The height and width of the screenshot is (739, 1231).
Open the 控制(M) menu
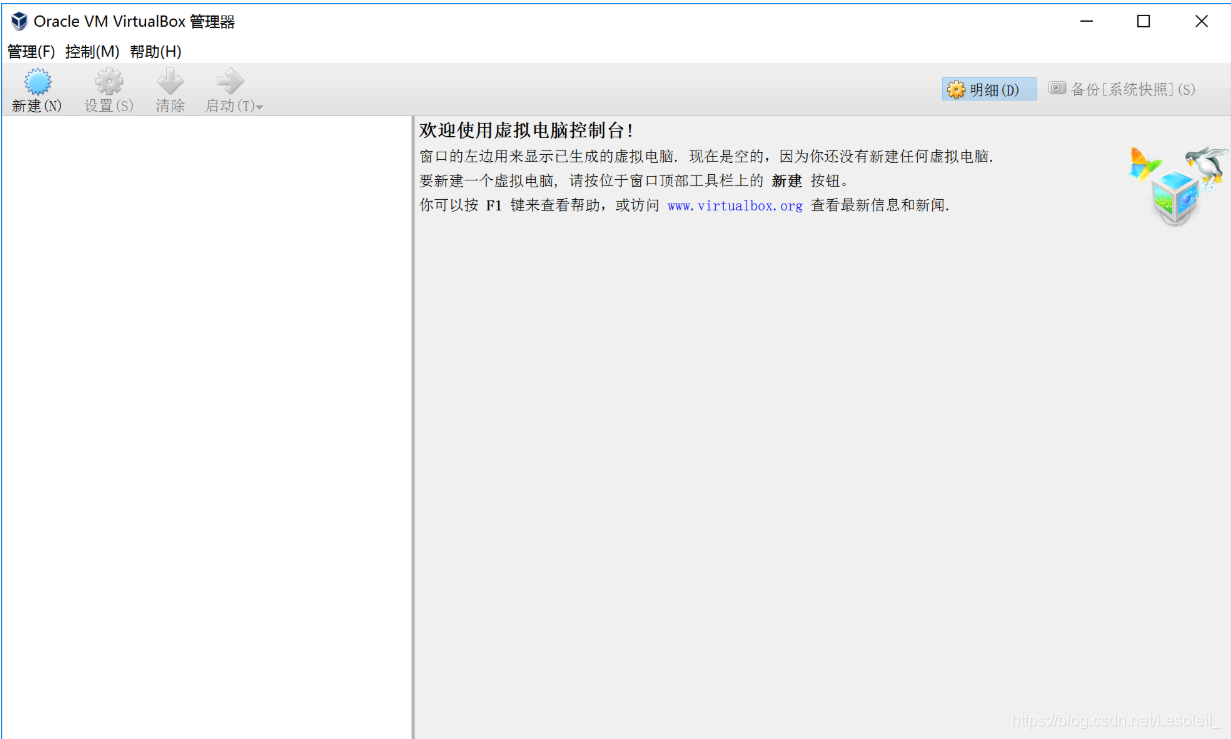pos(92,51)
